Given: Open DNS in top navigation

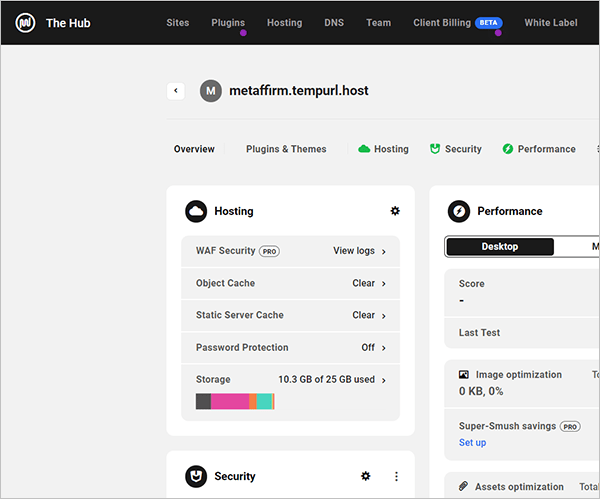Looking at the screenshot, I should 334,23.
